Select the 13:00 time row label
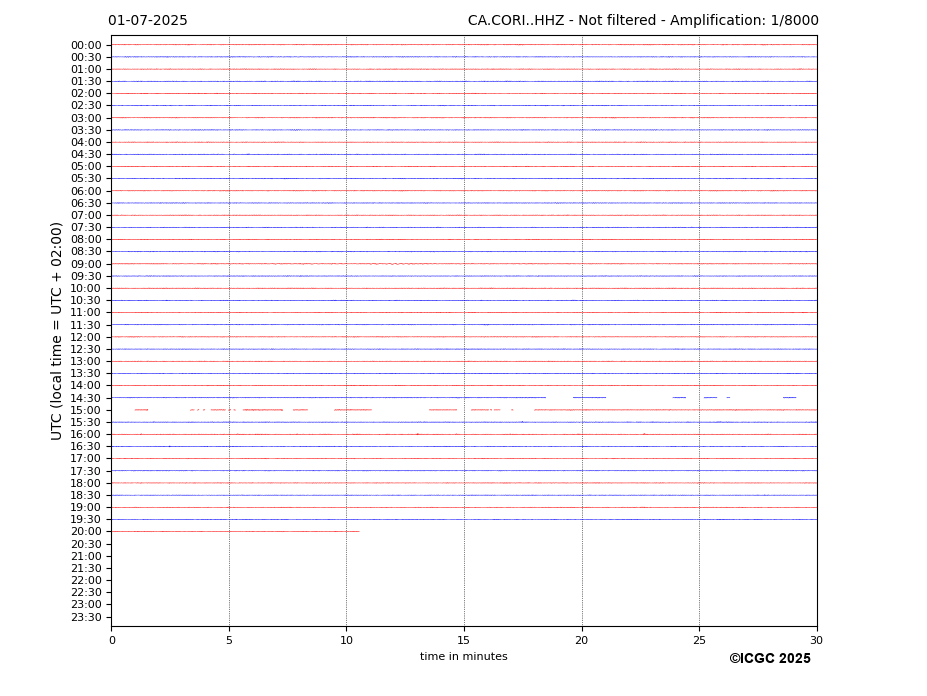Image resolution: width=927 pixels, height=696 pixels. click(x=86, y=362)
